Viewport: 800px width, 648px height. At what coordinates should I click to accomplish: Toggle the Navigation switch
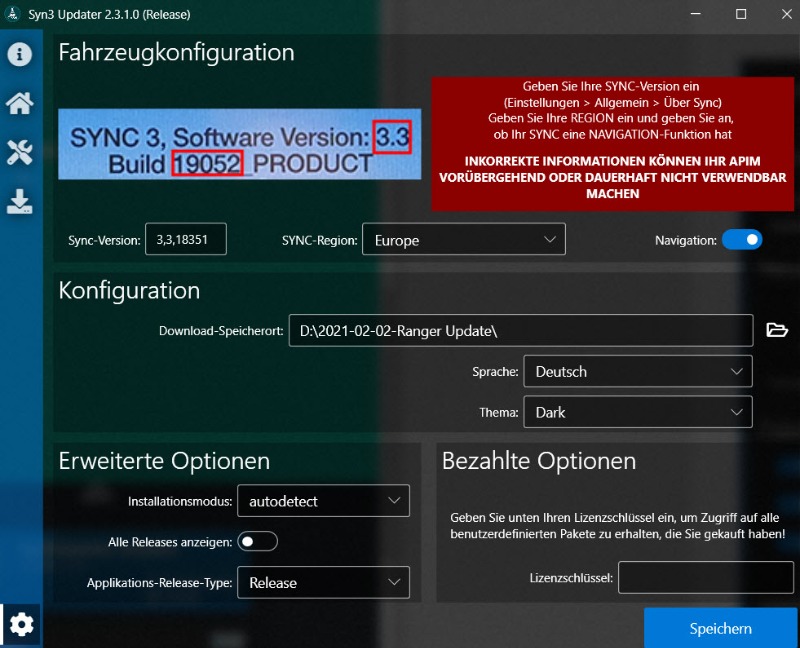(742, 239)
